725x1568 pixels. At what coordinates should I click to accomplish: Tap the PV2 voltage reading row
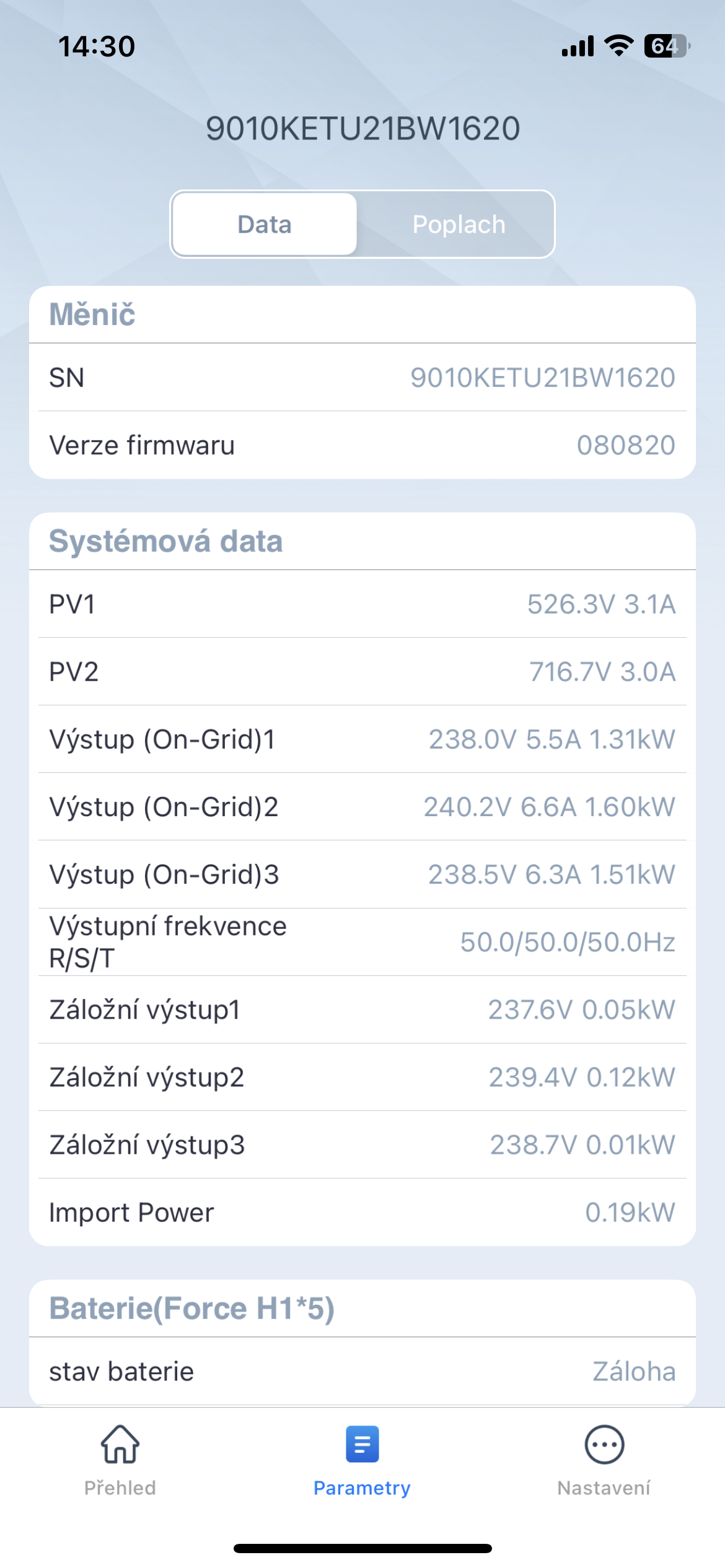click(x=362, y=672)
